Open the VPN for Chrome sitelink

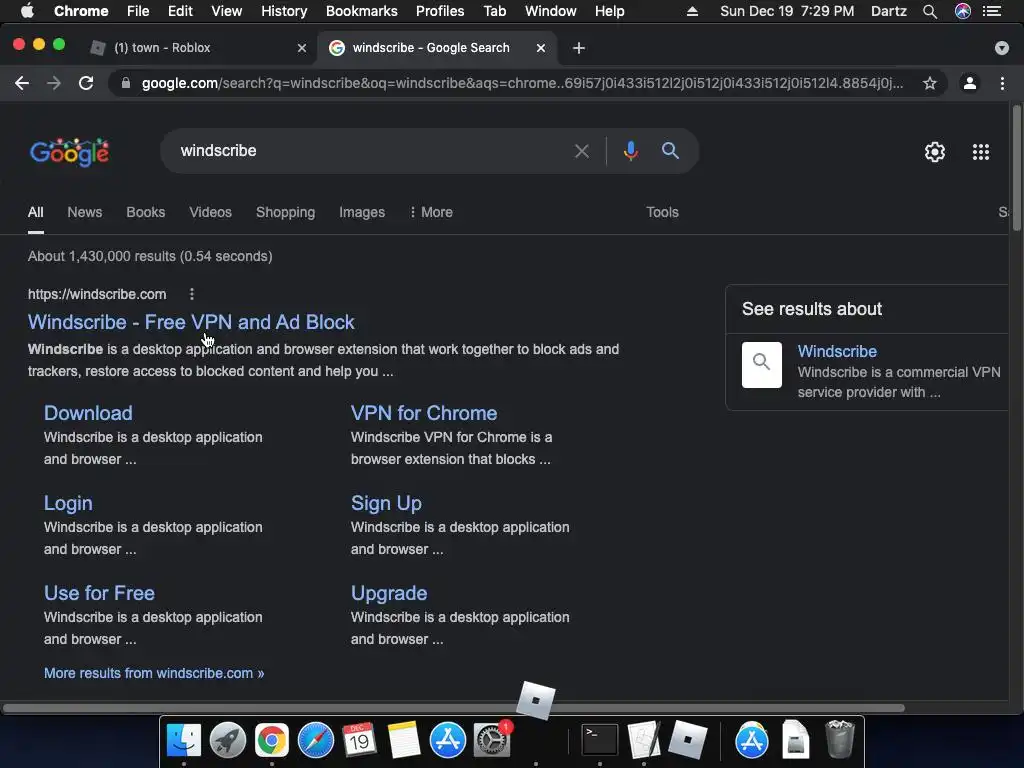point(424,413)
